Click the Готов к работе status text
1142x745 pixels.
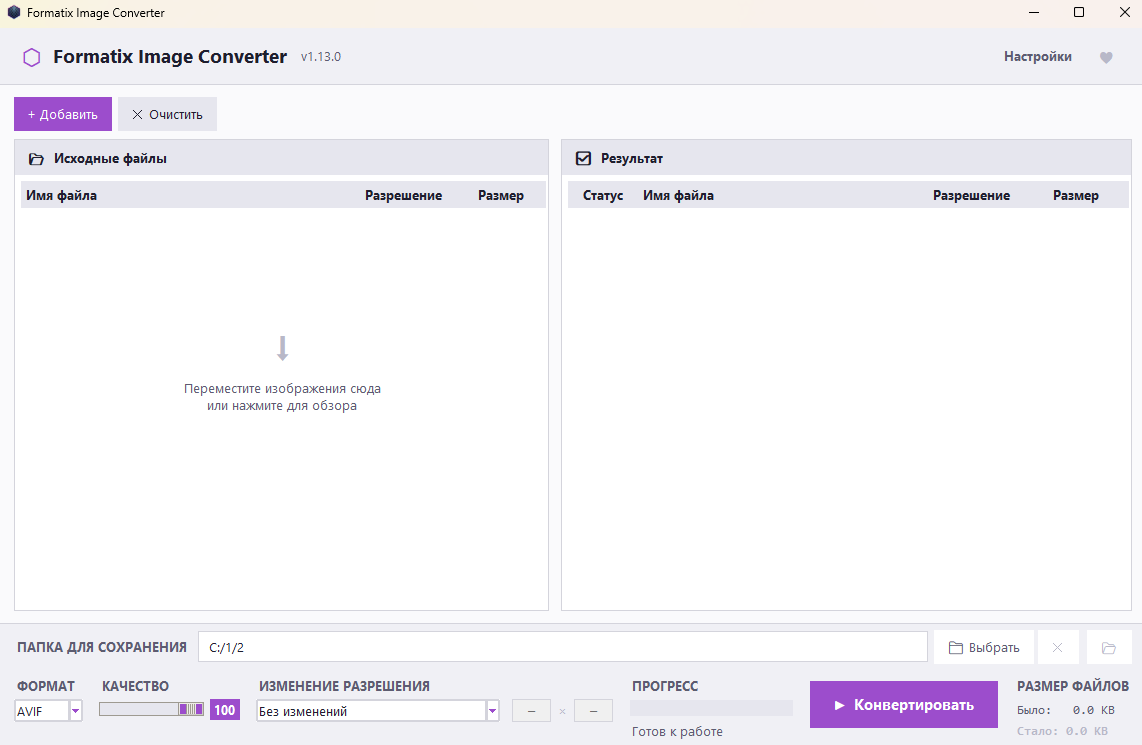(677, 731)
